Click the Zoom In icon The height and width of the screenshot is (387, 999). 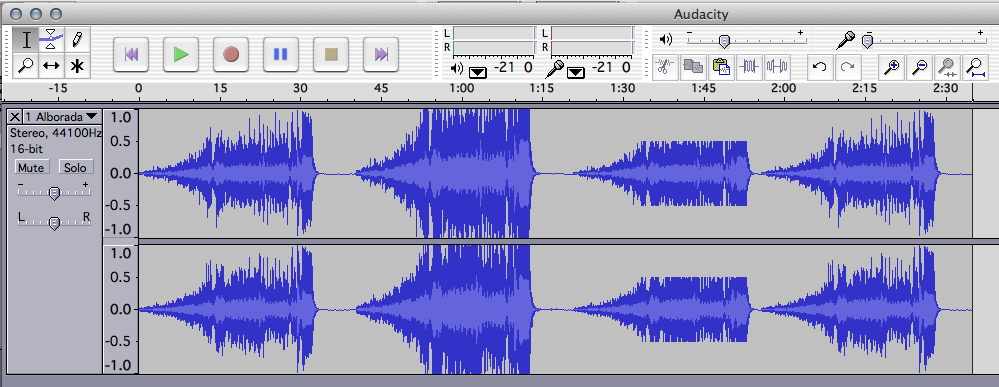(x=892, y=66)
